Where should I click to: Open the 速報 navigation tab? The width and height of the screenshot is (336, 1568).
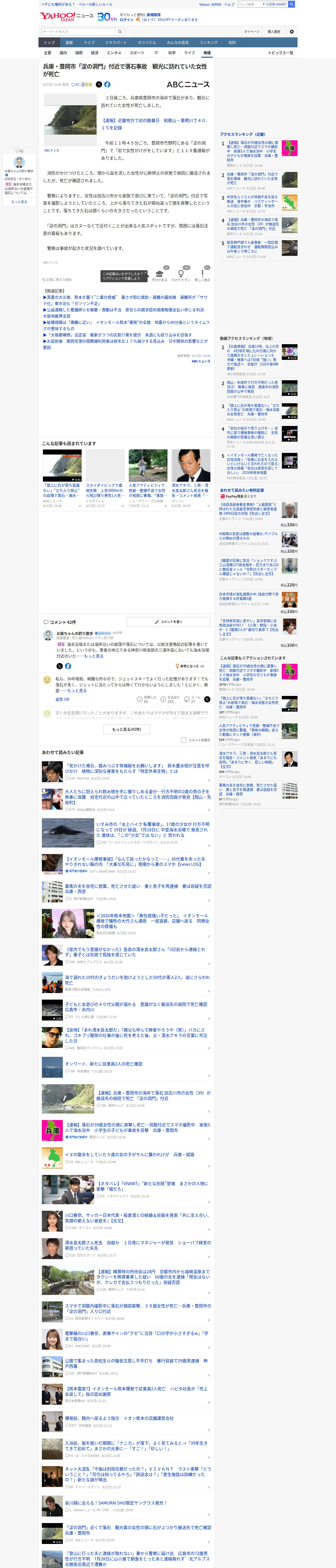click(69, 43)
